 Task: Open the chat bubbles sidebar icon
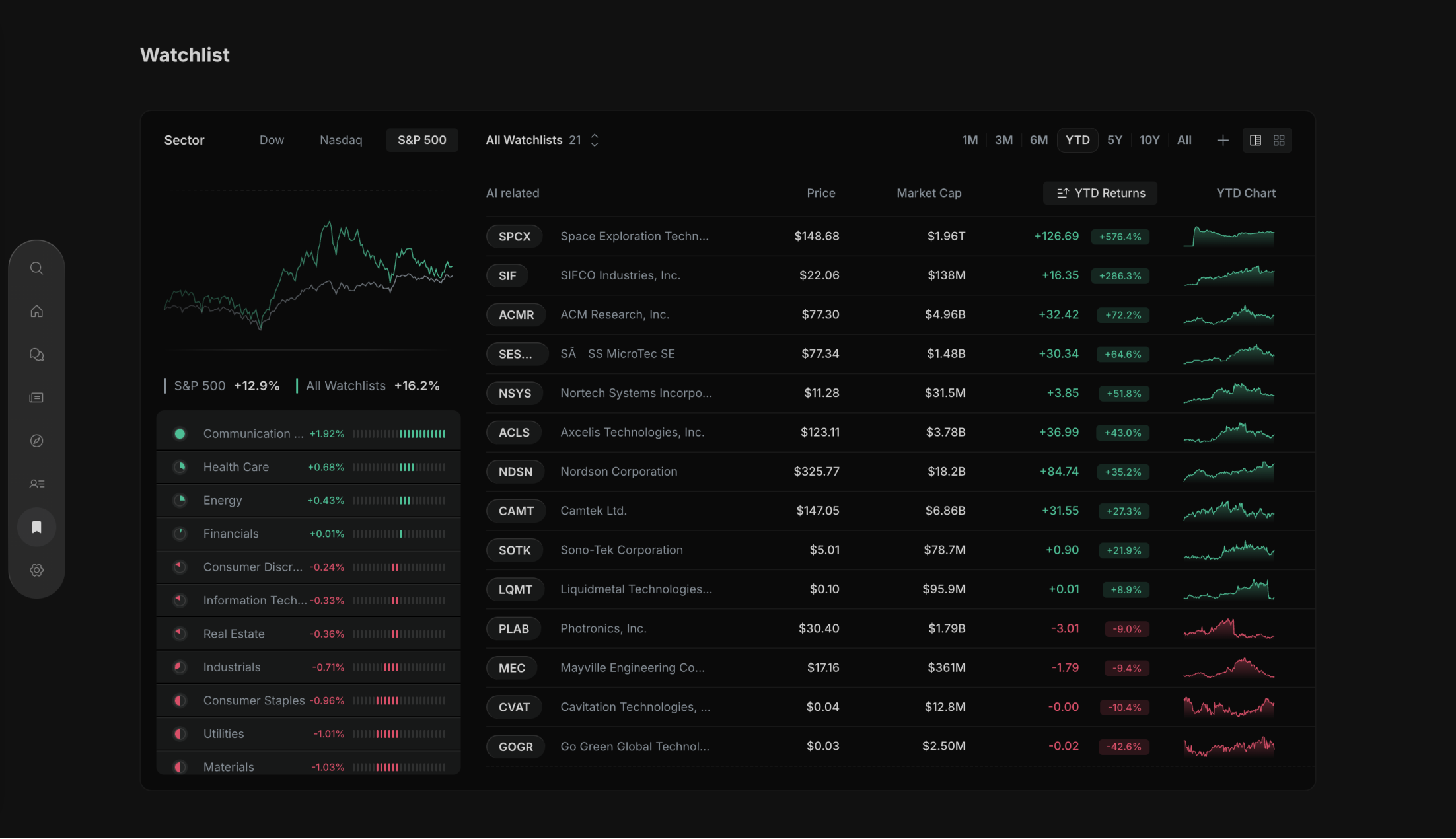tap(36, 355)
